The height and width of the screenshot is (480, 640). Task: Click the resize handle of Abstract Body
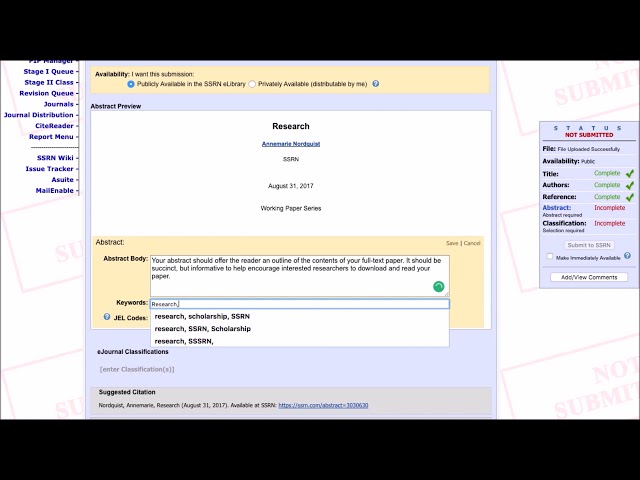(447, 294)
